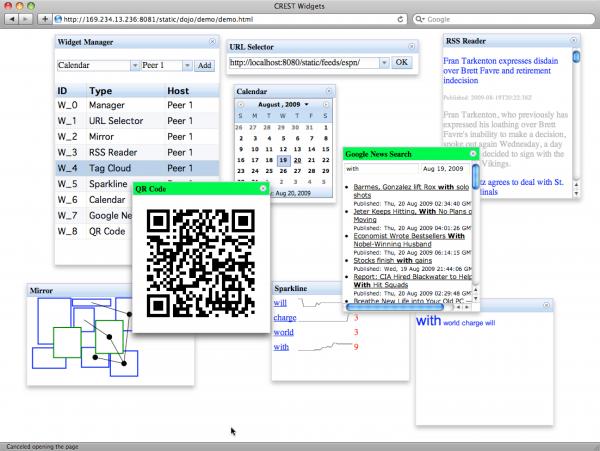Viewport: 600px width, 451px height.
Task: Open the world link in Sparkline
Action: pos(284,332)
